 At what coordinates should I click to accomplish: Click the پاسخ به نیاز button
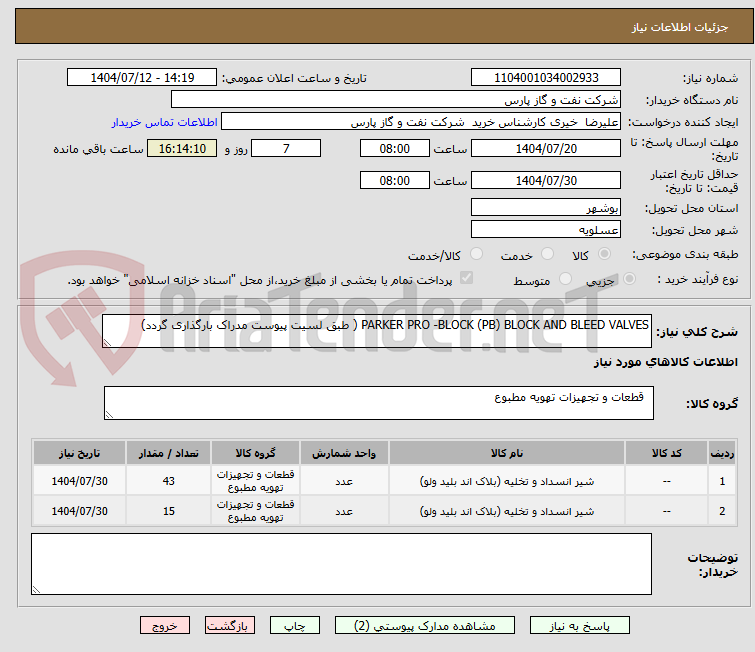click(x=586, y=625)
